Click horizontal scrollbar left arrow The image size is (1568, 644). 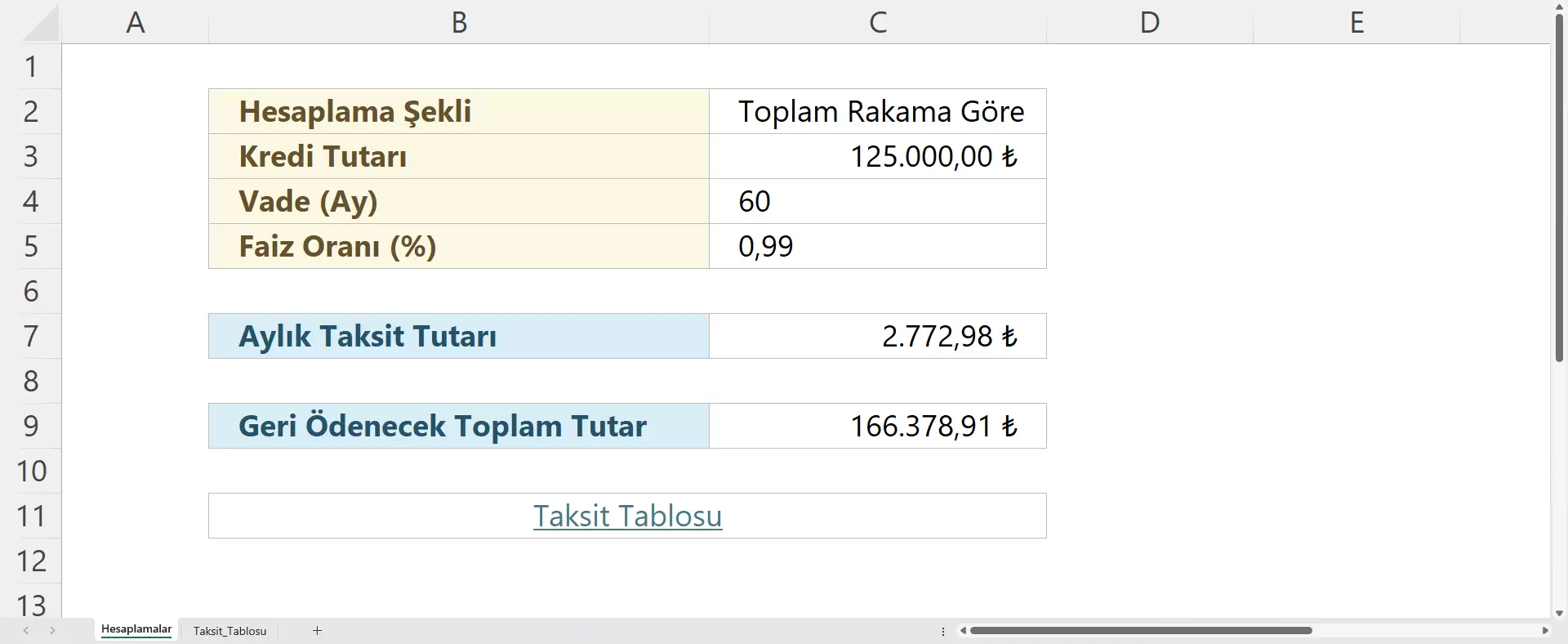click(x=964, y=630)
